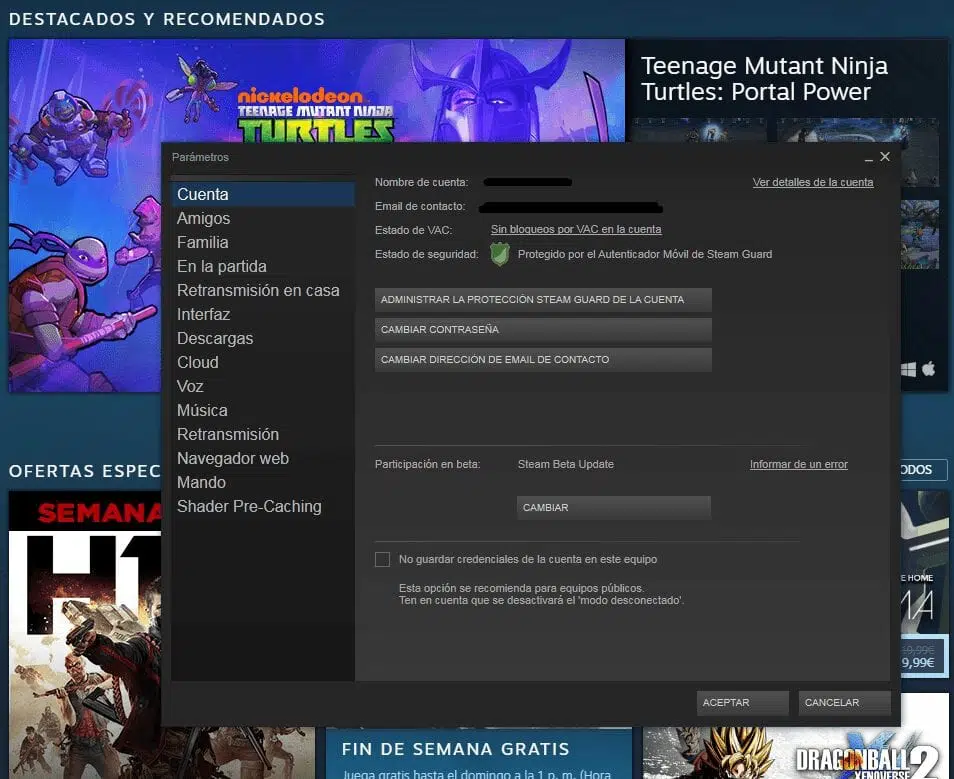Select Navegador web settings
The image size is (954, 779).
(232, 458)
